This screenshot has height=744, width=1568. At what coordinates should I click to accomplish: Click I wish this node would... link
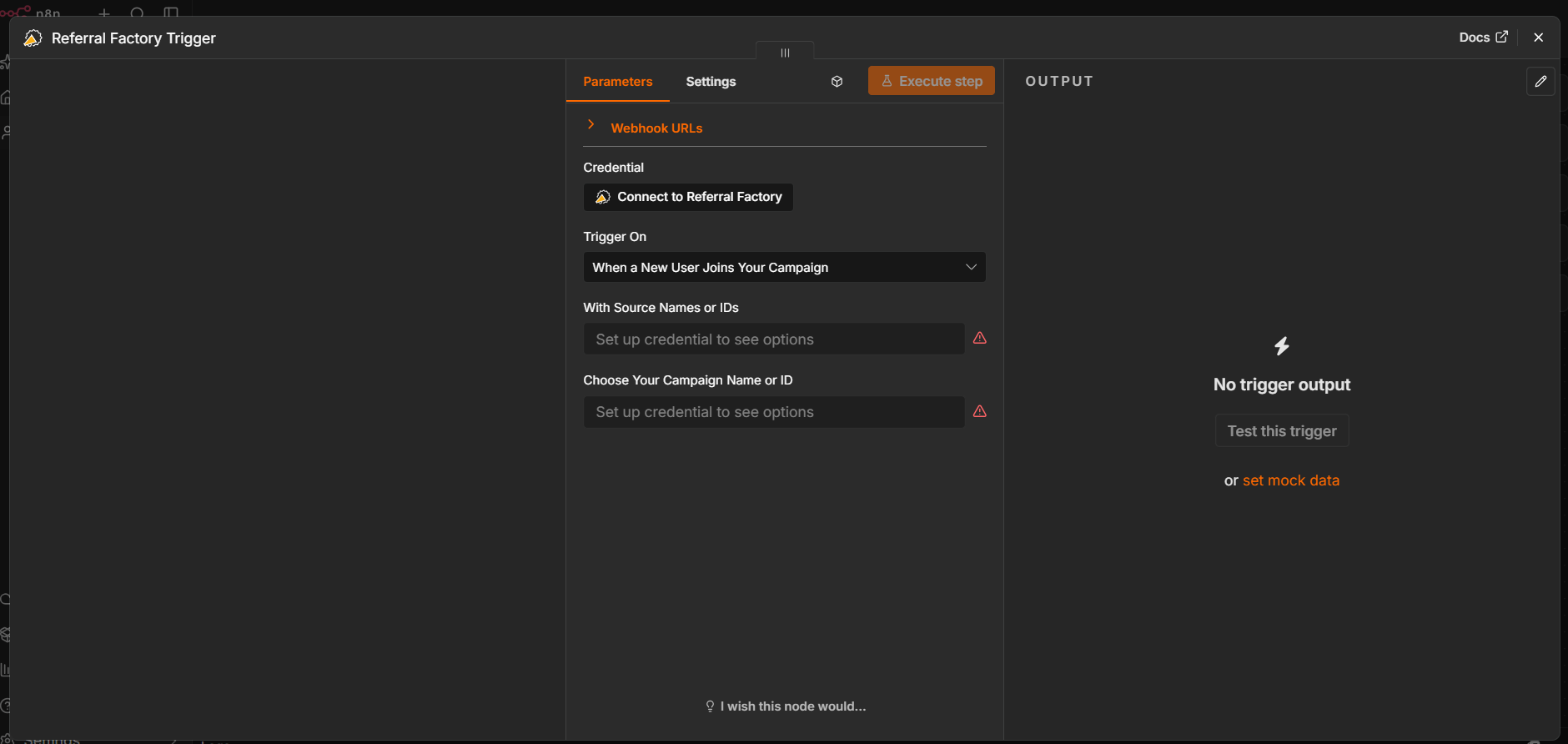tap(786, 706)
